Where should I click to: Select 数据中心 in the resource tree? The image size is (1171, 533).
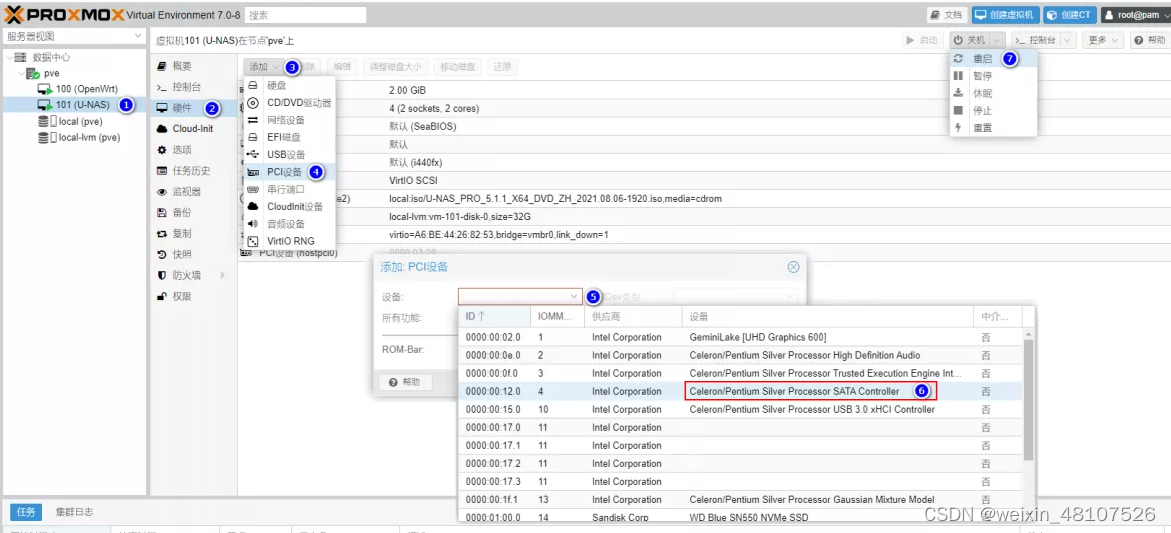click(52, 57)
